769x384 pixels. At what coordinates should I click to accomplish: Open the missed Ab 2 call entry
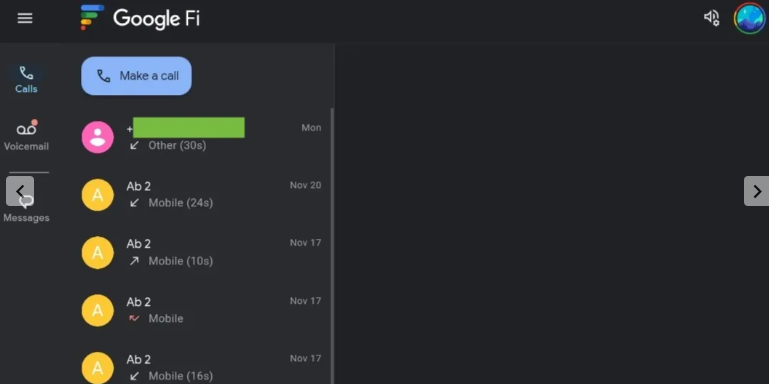pos(202,310)
